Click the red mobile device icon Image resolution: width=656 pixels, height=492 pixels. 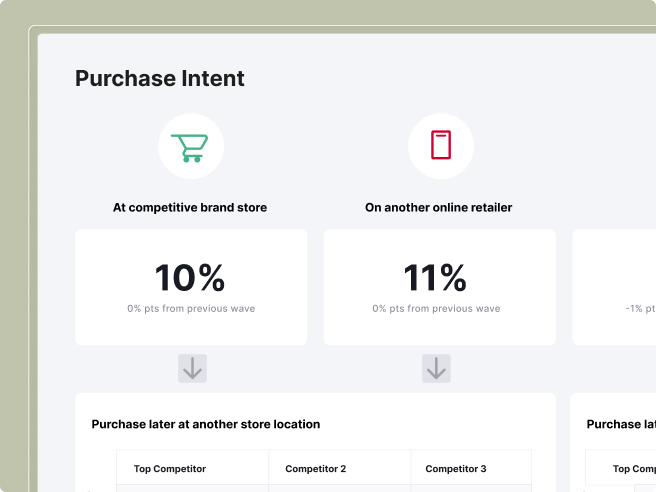tap(440, 146)
